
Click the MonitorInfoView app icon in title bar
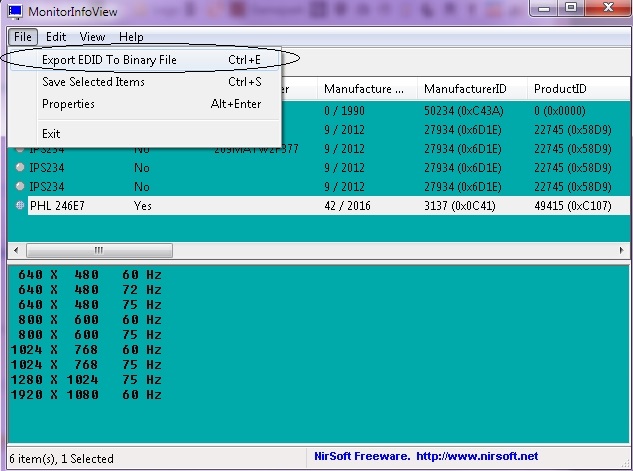[x=15, y=10]
